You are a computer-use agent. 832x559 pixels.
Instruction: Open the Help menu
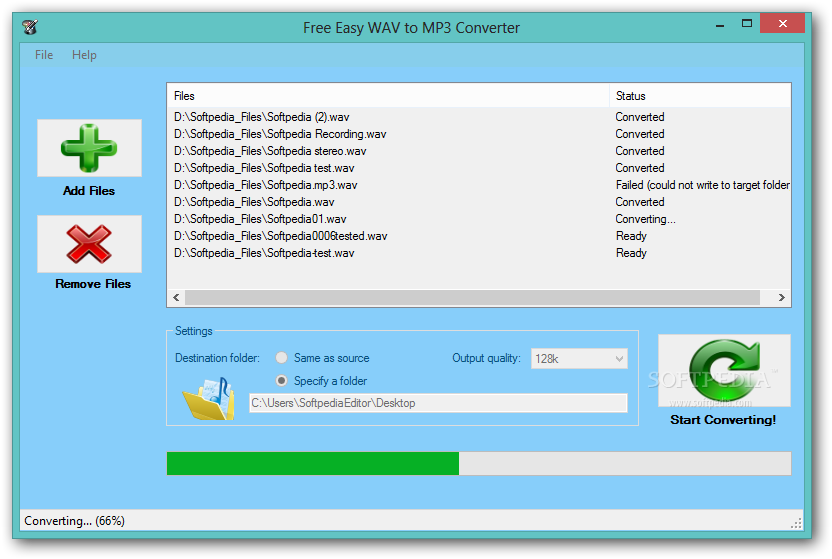[84, 55]
